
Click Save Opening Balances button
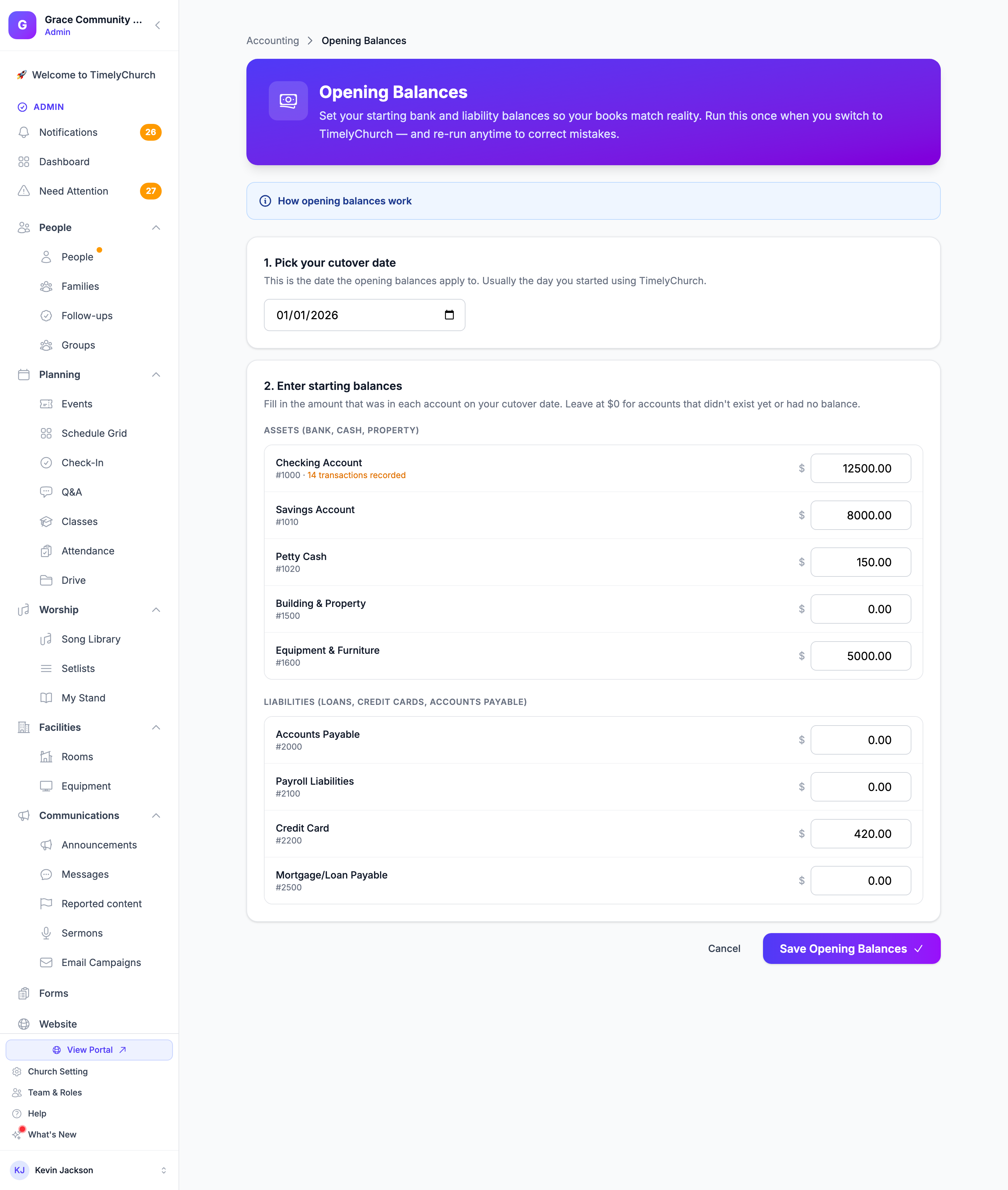click(852, 948)
